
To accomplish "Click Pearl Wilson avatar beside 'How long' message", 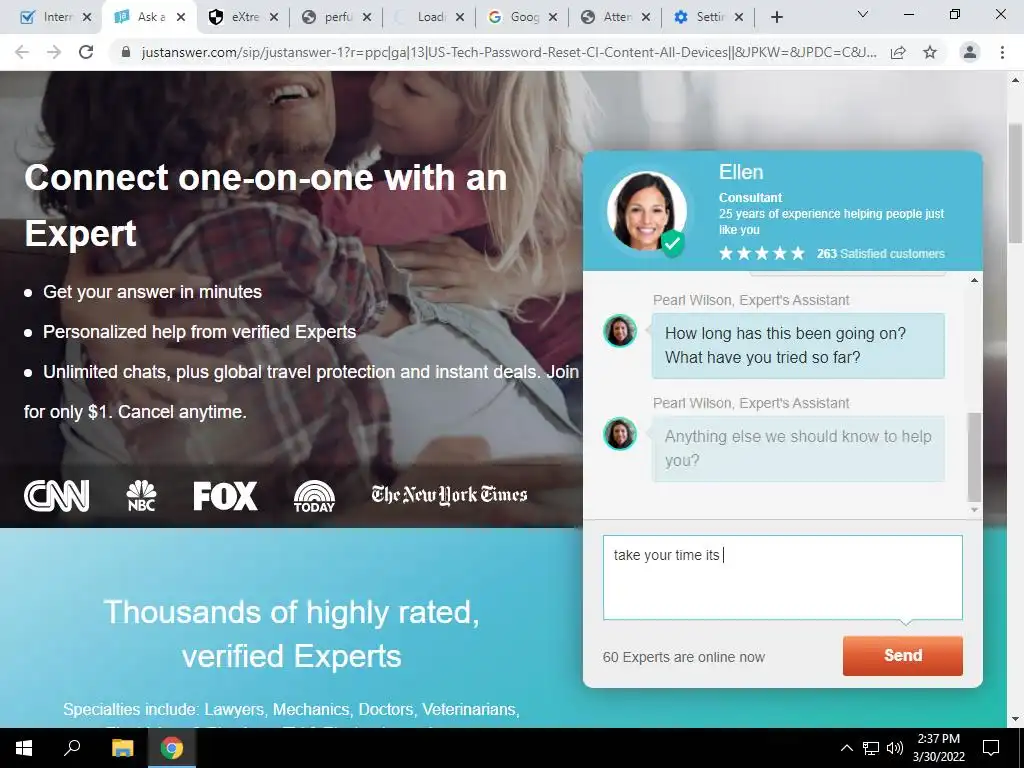I will point(620,330).
